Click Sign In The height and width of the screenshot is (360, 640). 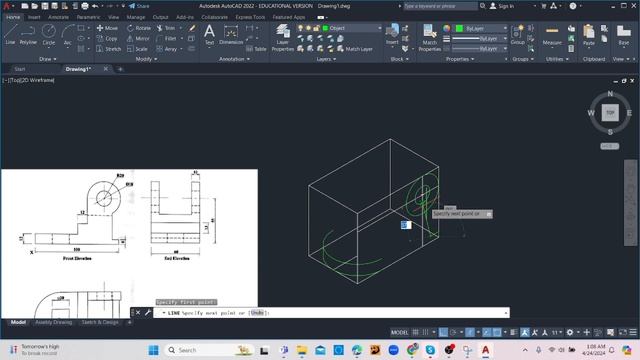tap(502, 6)
